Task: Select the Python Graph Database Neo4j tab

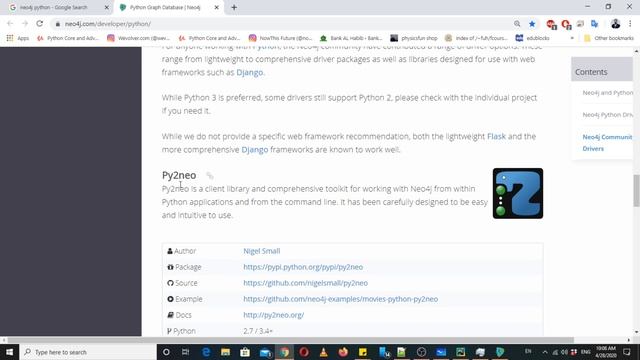Action: pyautogui.click(x=165, y=7)
